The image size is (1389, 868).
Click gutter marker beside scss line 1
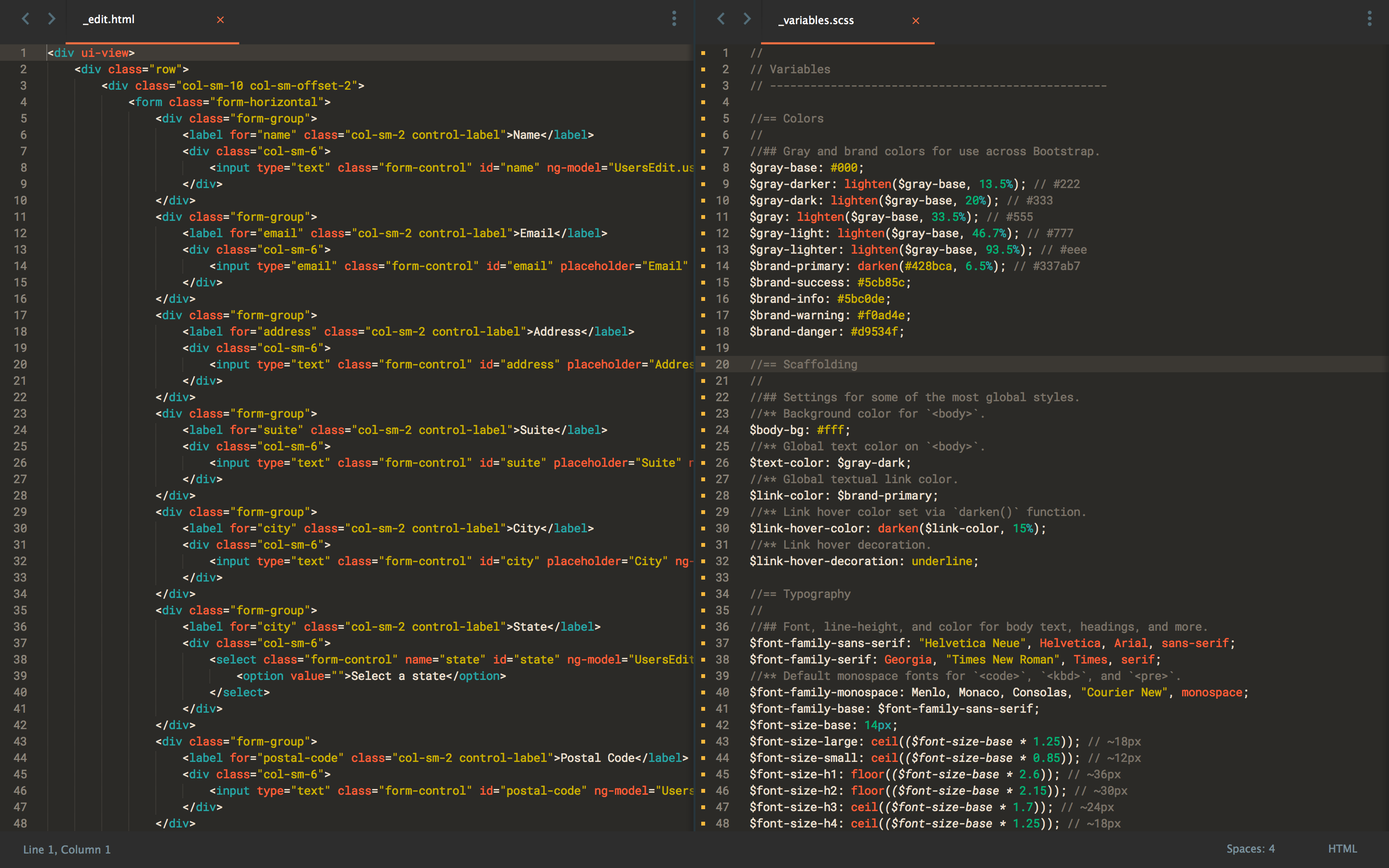(703, 53)
